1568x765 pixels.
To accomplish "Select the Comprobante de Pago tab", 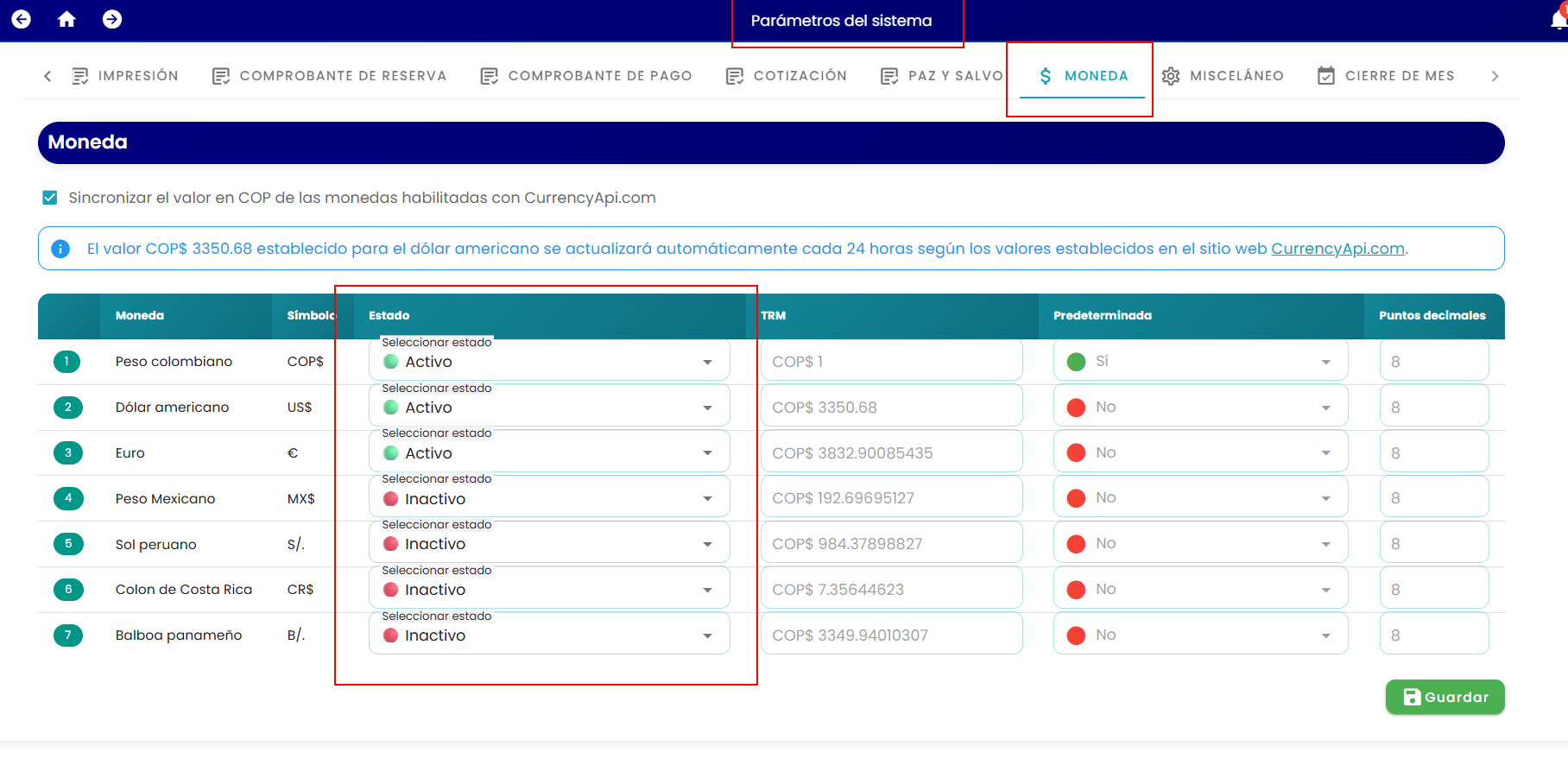I will pyautogui.click(x=586, y=76).
